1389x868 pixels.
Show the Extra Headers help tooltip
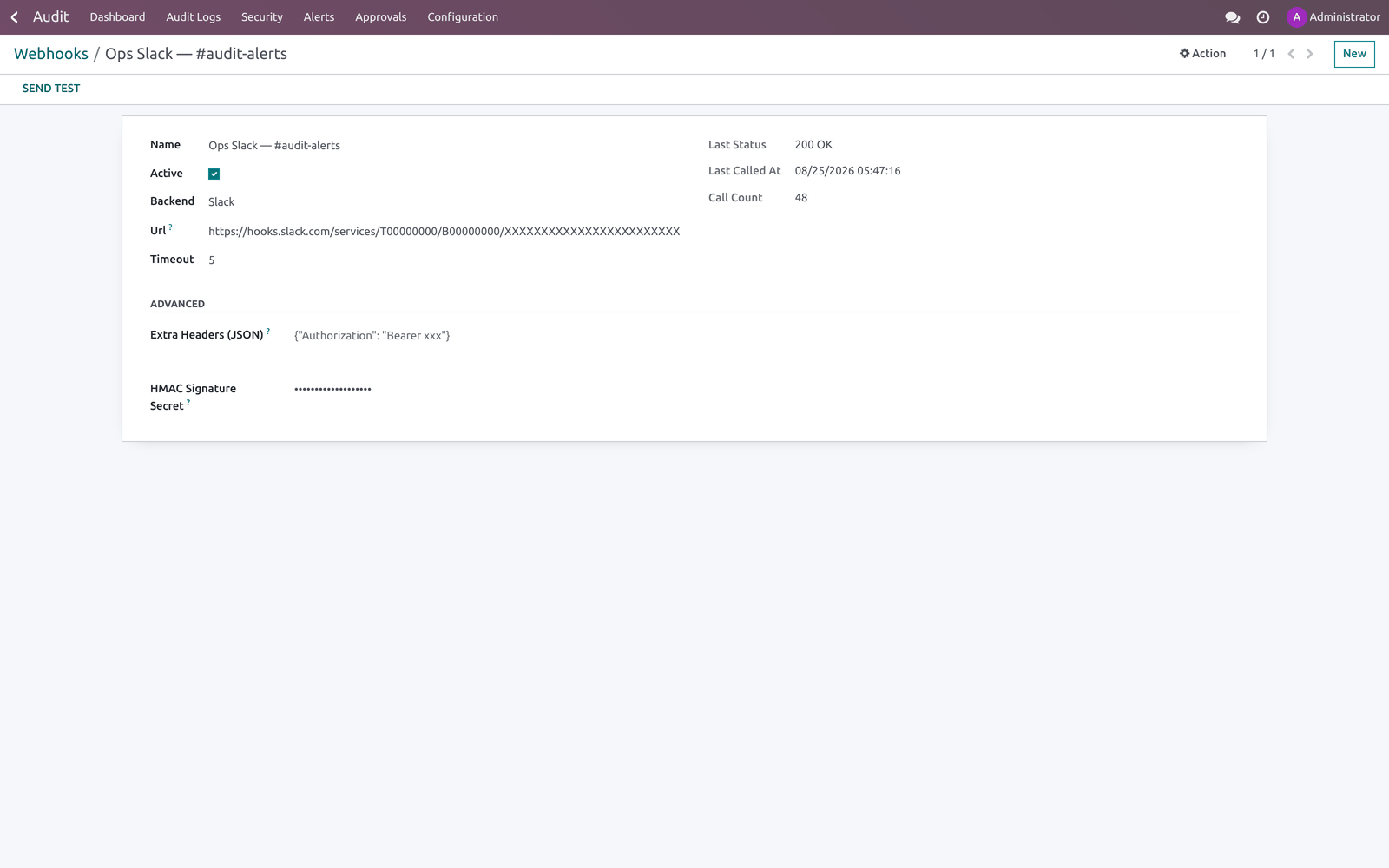click(x=268, y=331)
